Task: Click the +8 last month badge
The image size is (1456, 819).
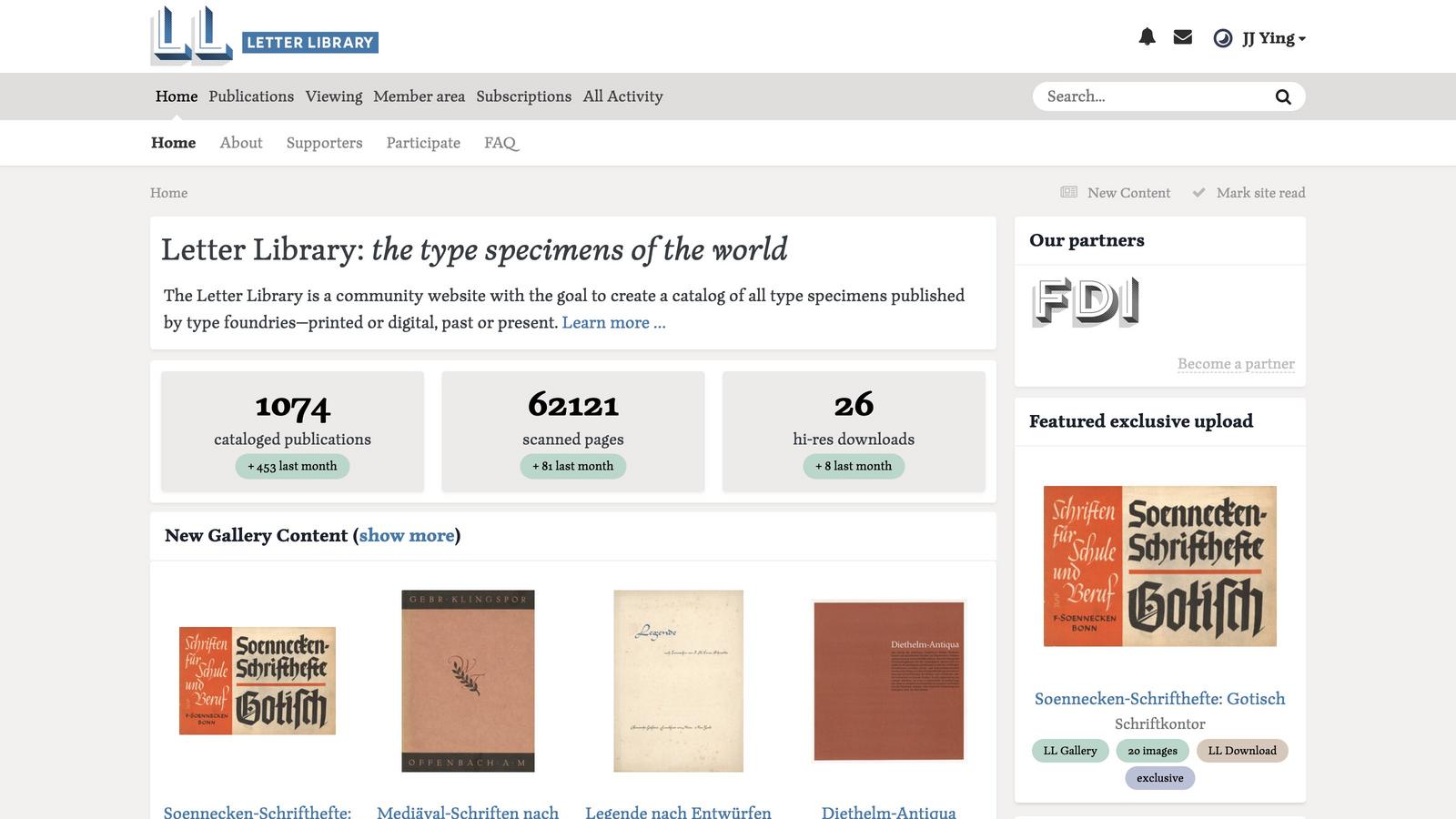Action: 854,466
